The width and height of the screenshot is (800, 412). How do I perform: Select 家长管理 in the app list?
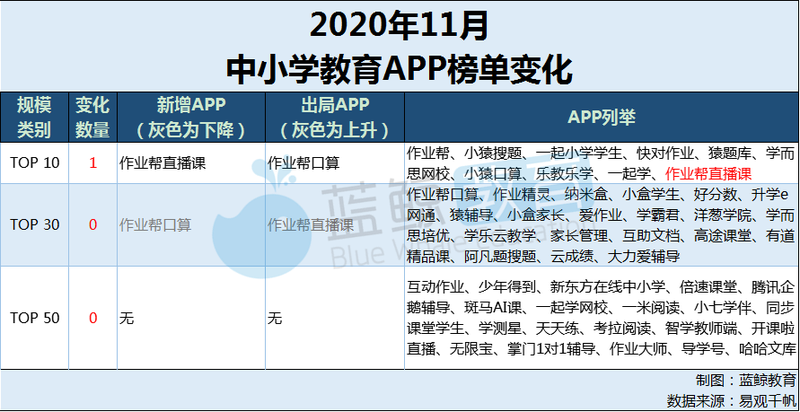(x=579, y=236)
